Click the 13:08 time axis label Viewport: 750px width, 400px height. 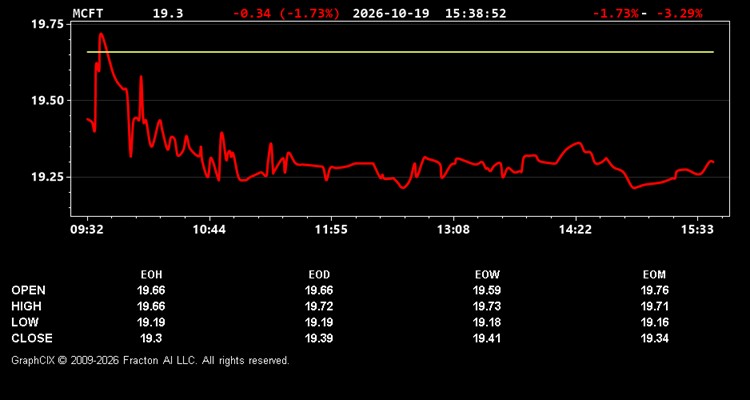click(453, 230)
